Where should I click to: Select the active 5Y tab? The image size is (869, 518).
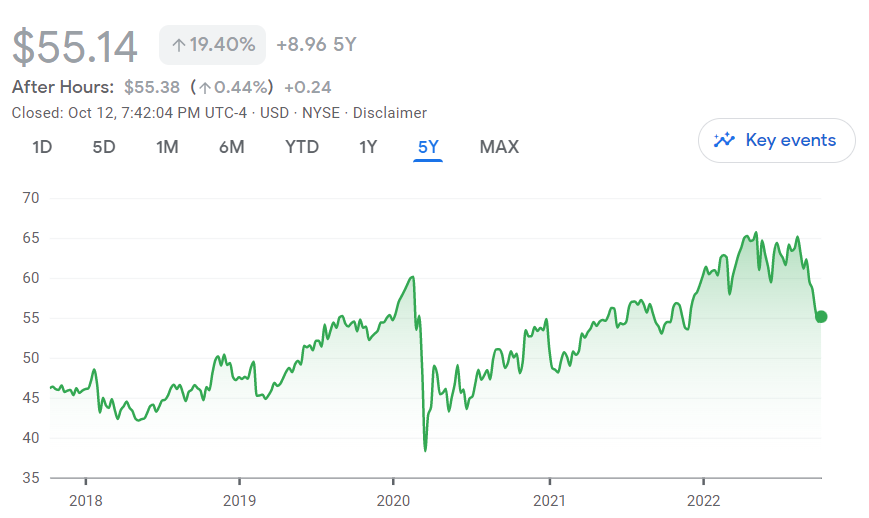428,147
